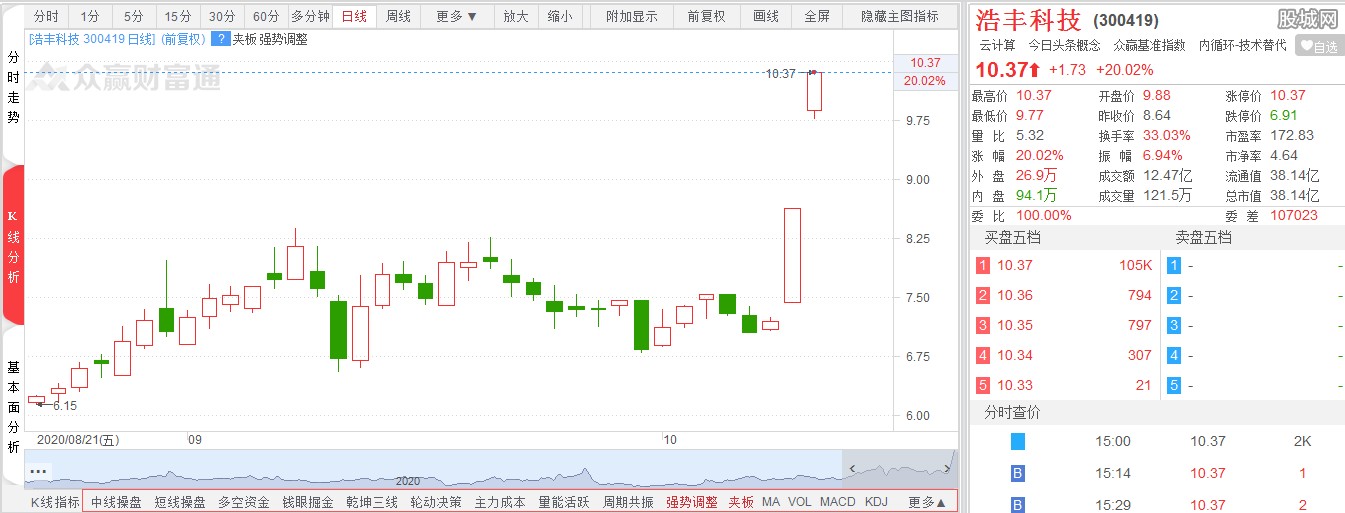Click the B badge in the 15:14 row
This screenshot has height=513, width=1345.
pos(1018,473)
